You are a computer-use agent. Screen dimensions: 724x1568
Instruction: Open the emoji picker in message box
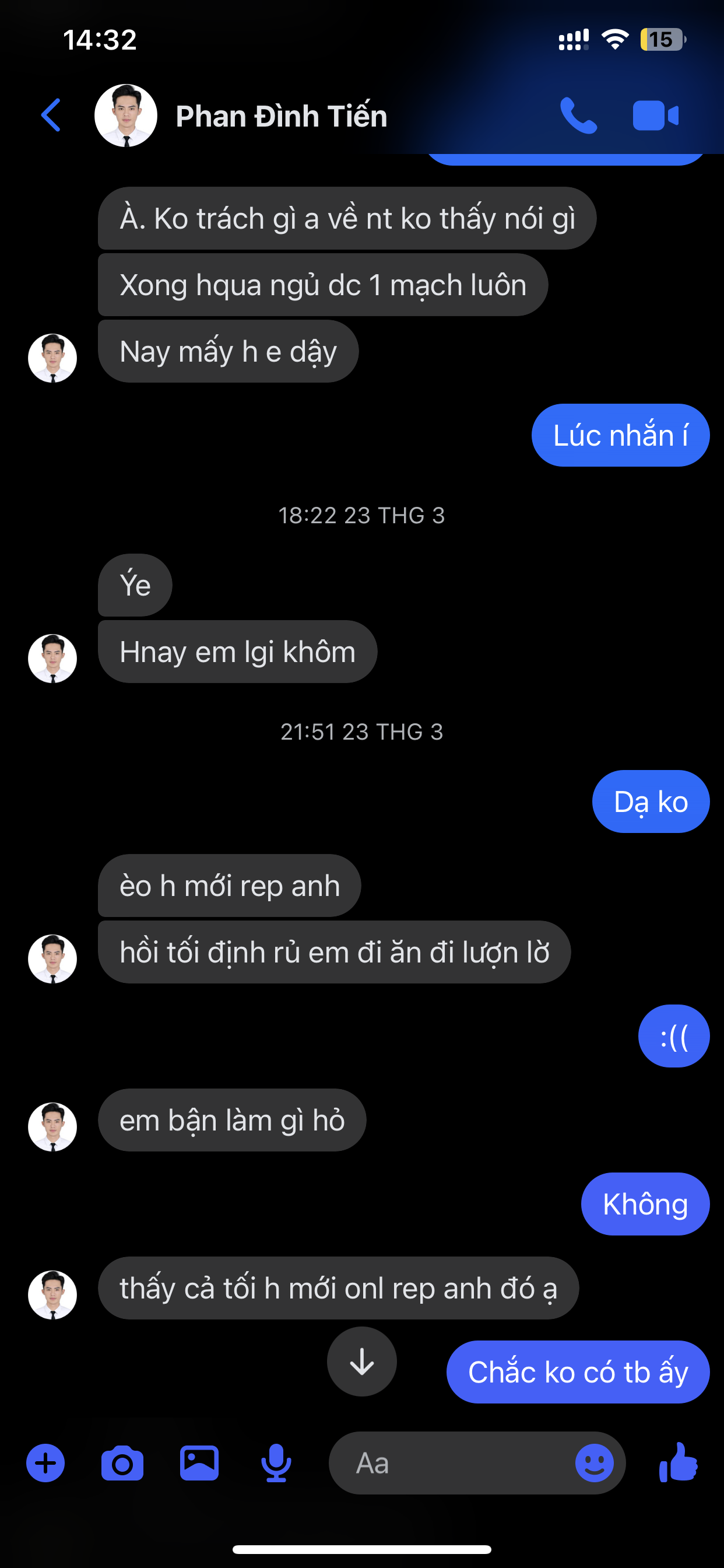click(594, 1462)
